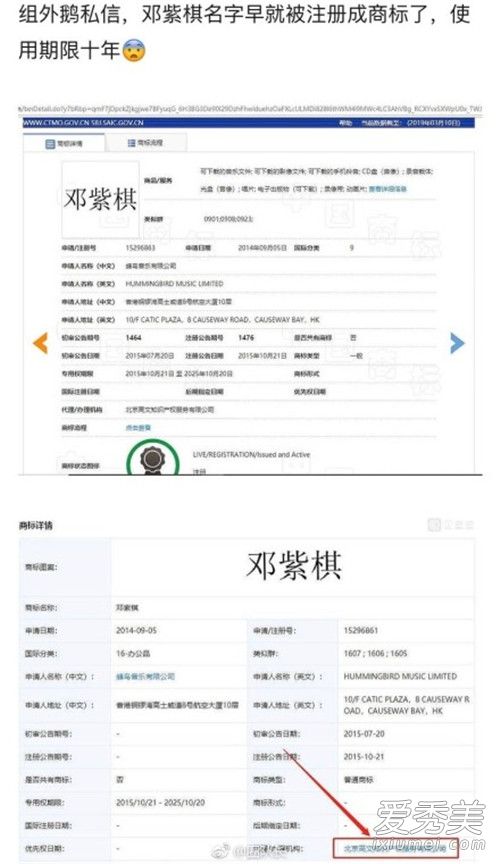
Task: Select date 2015-10-21 cell
Action: (x=364, y=757)
